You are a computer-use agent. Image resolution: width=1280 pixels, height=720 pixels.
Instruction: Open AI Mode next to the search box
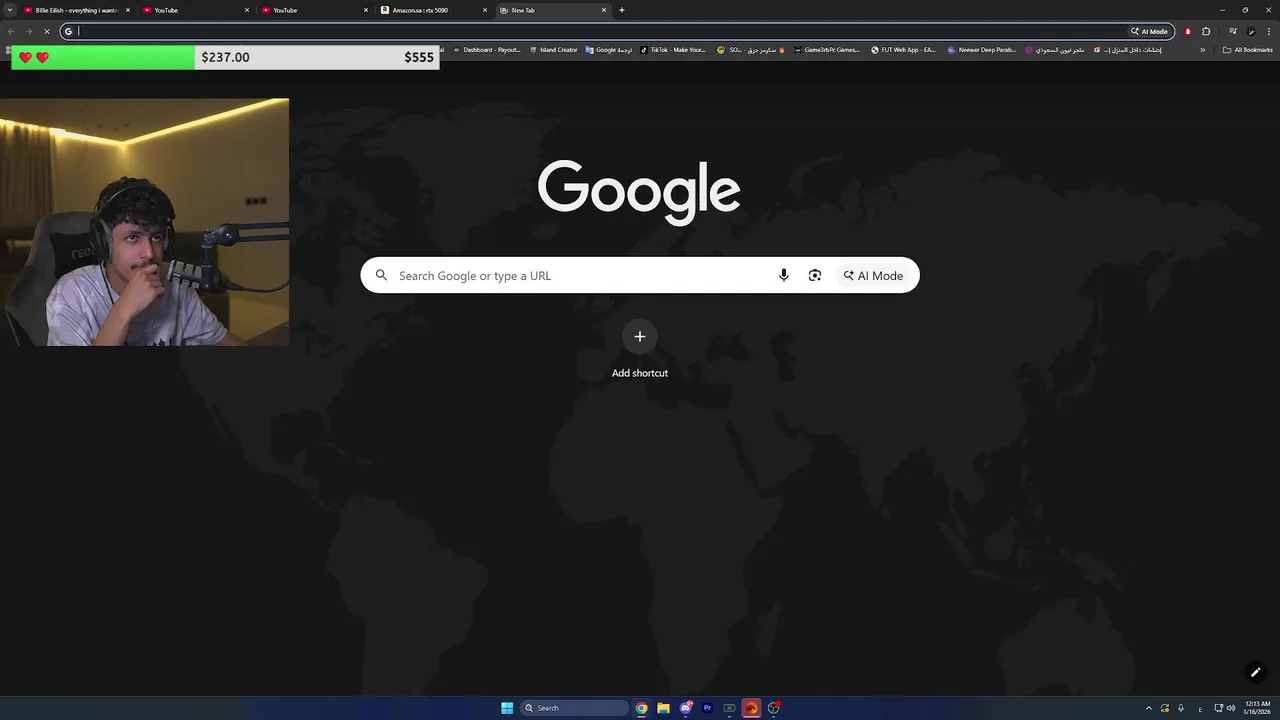pos(873,275)
